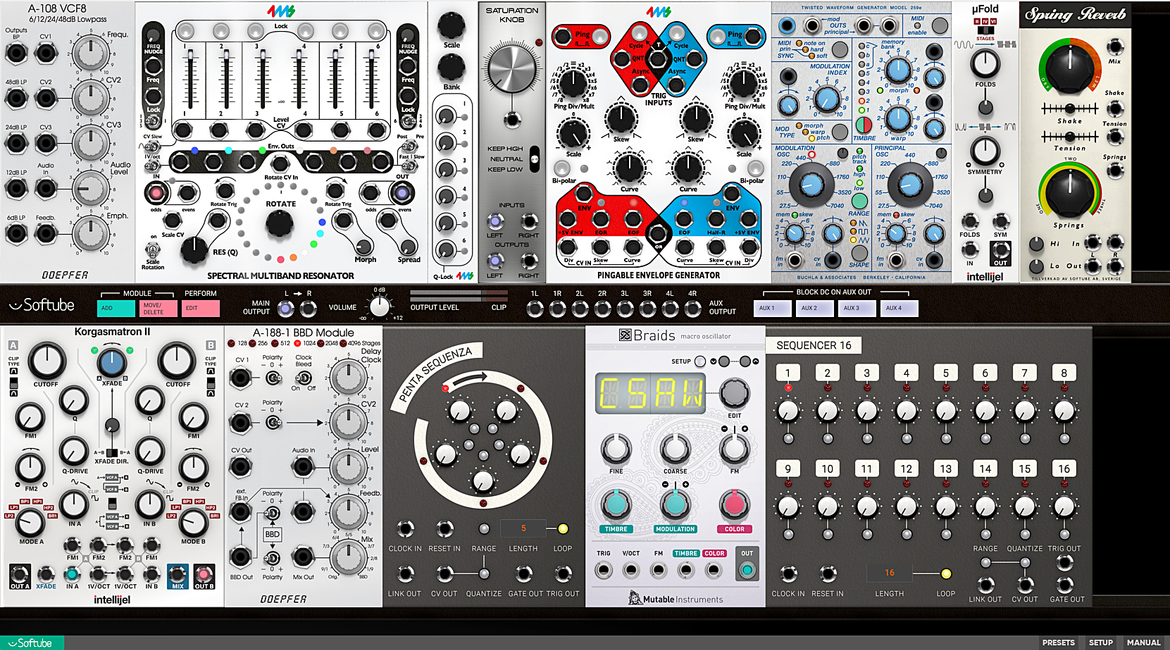Click the Korgasmatron II OUT B jack
The image size is (1170, 650).
click(x=204, y=575)
